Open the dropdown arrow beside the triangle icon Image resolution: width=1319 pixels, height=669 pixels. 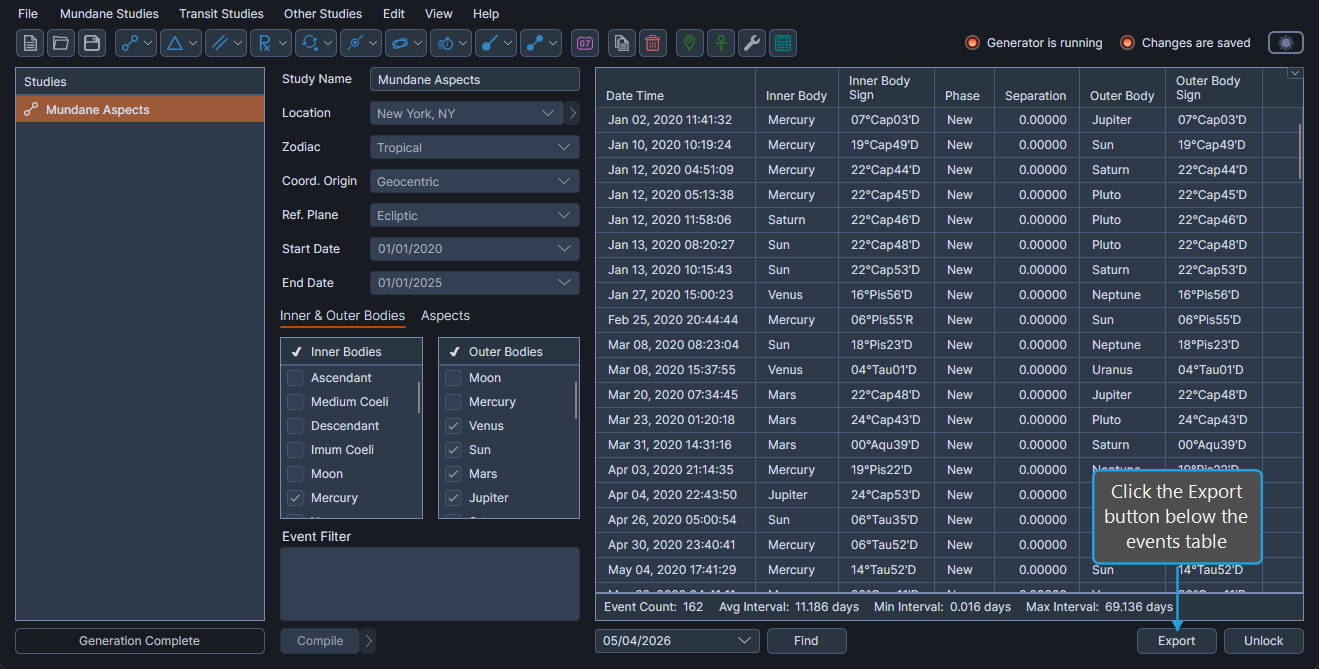coord(194,43)
